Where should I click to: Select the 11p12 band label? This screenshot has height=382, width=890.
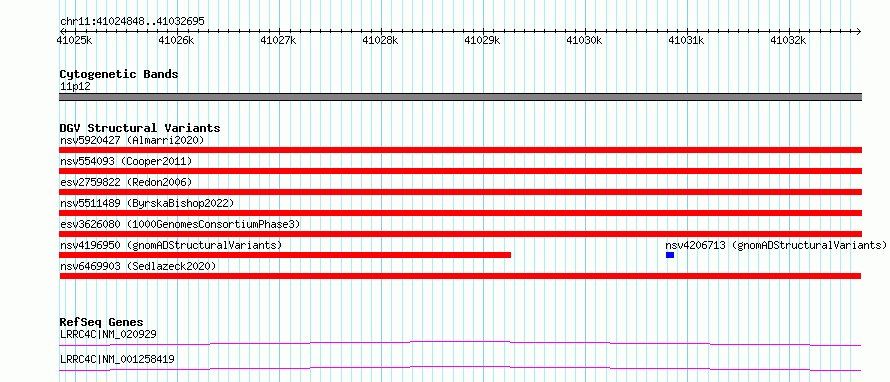pyautogui.click(x=75, y=87)
